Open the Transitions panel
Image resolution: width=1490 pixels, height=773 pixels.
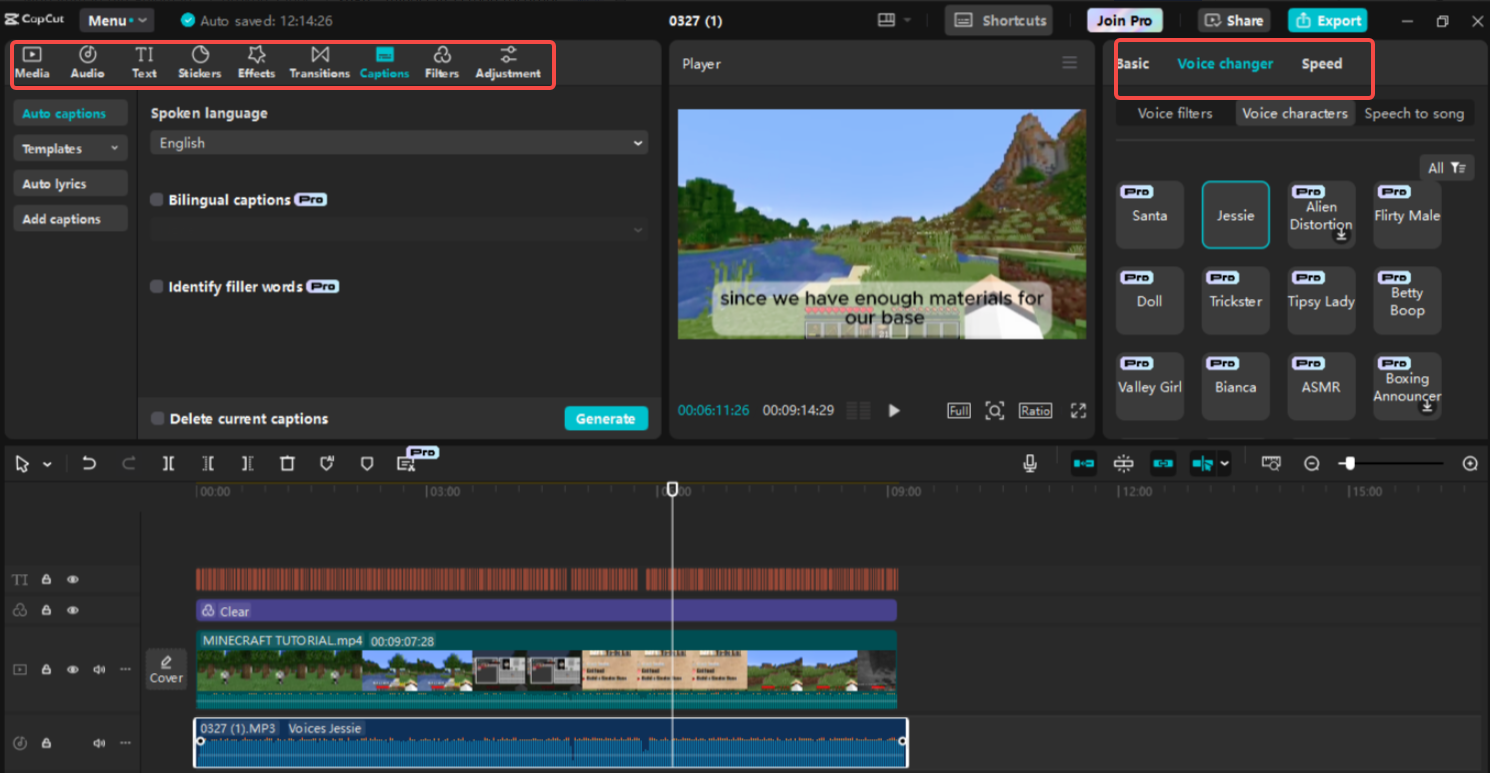pos(319,62)
